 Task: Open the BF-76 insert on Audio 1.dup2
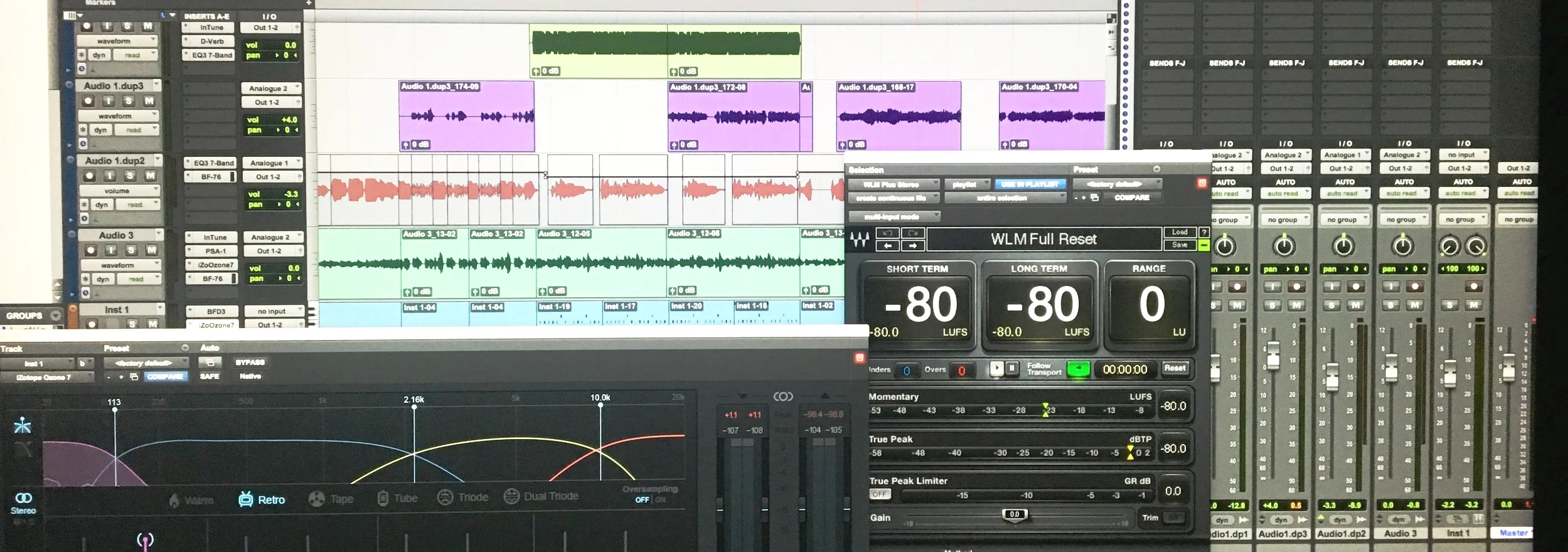pos(211,177)
